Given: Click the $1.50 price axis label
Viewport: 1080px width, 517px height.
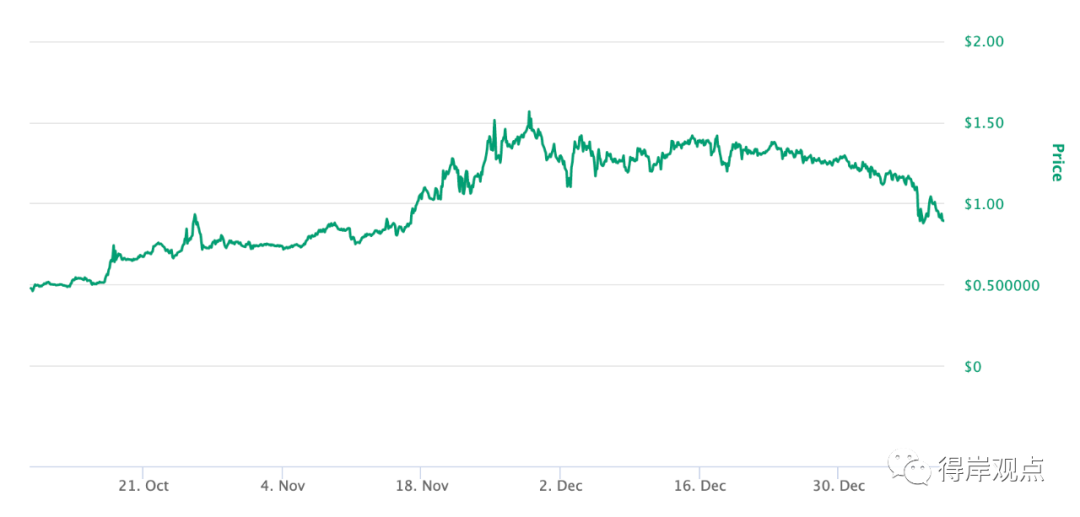Looking at the screenshot, I should coord(985,123).
